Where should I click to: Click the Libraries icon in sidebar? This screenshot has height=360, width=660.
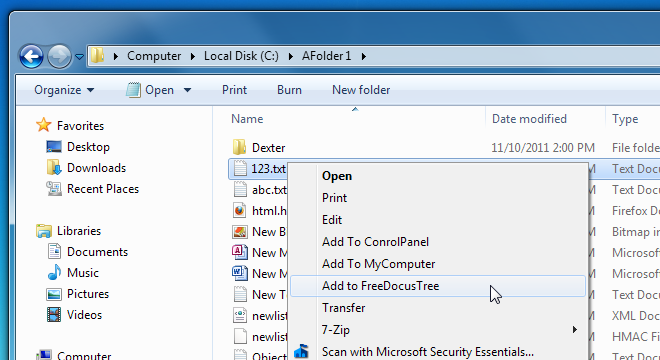[44, 231]
